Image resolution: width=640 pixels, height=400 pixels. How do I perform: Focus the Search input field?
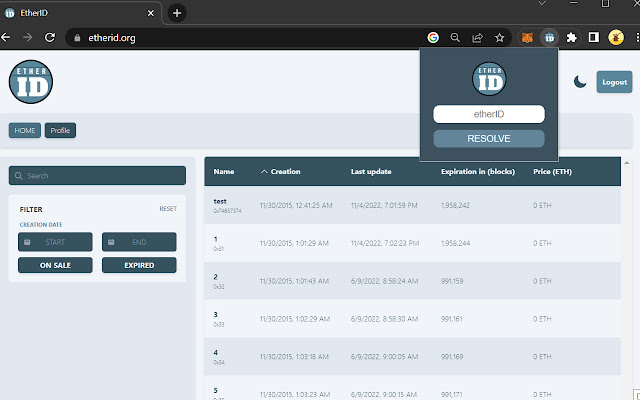(x=97, y=176)
